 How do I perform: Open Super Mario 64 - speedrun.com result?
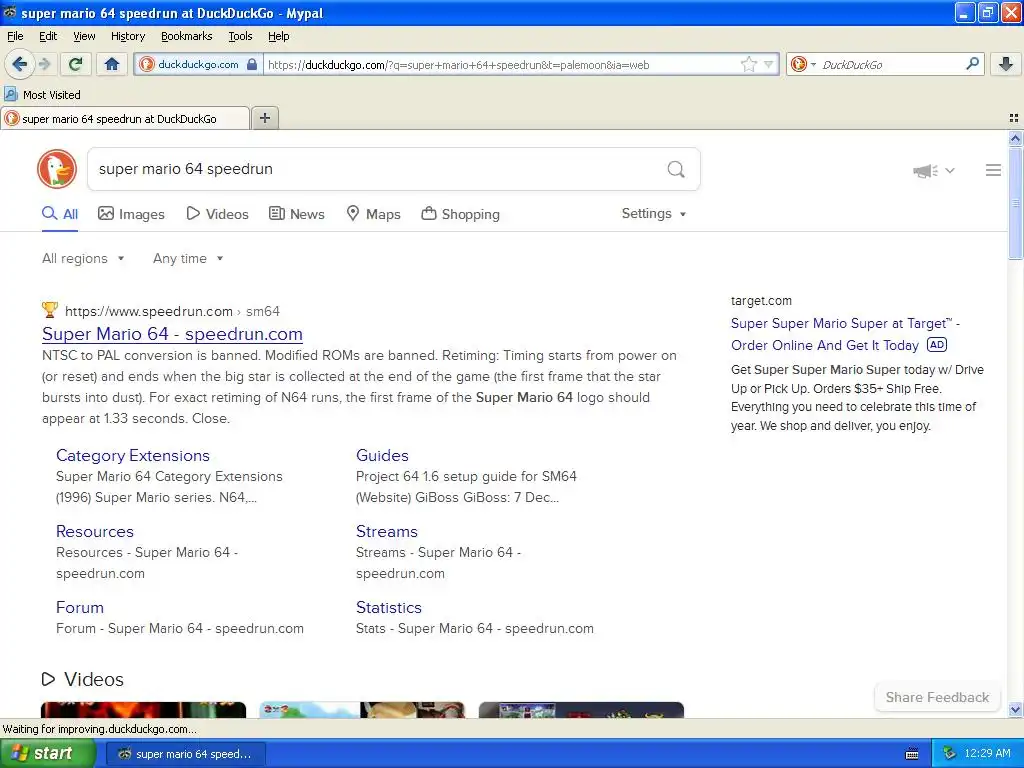click(172, 334)
